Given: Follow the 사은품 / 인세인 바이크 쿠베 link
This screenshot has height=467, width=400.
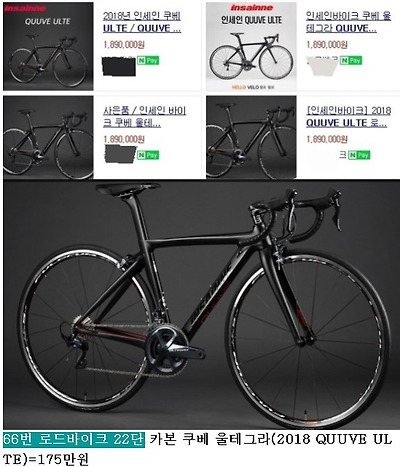Looking at the screenshot, I should (144, 117).
